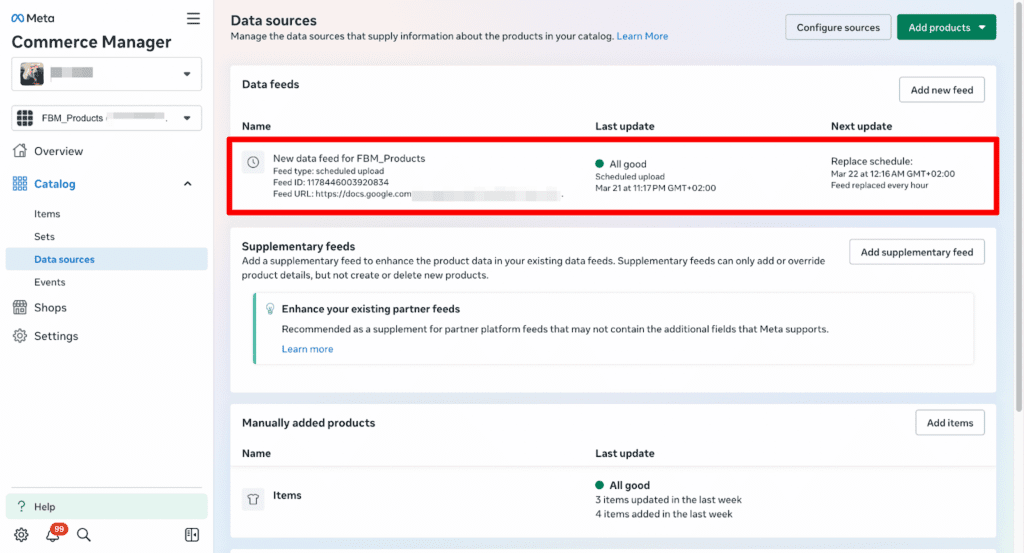Image resolution: width=1024 pixels, height=553 pixels.
Task: Click Add supplementary feed button
Action: coord(917,252)
